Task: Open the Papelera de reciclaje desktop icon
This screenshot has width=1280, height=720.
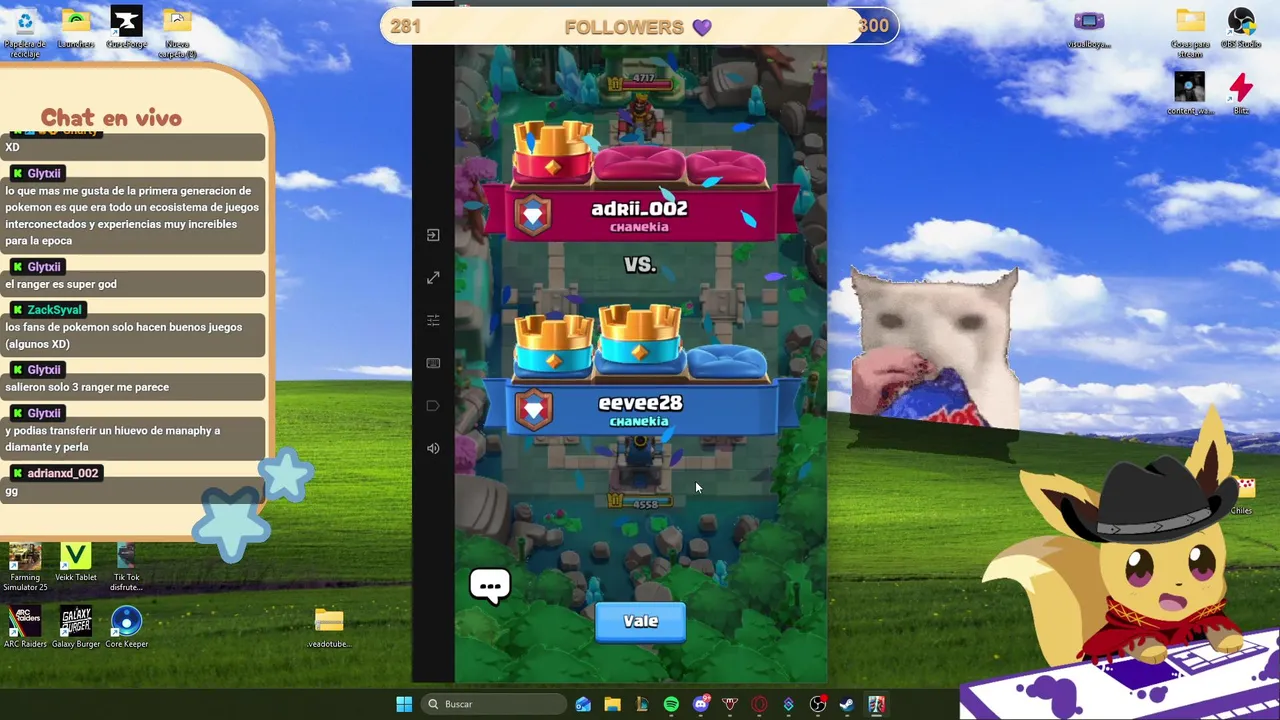Action: click(25, 32)
